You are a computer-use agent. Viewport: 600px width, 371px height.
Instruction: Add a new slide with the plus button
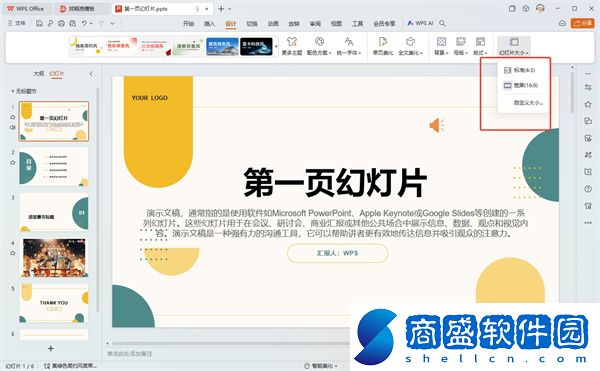click(x=51, y=348)
